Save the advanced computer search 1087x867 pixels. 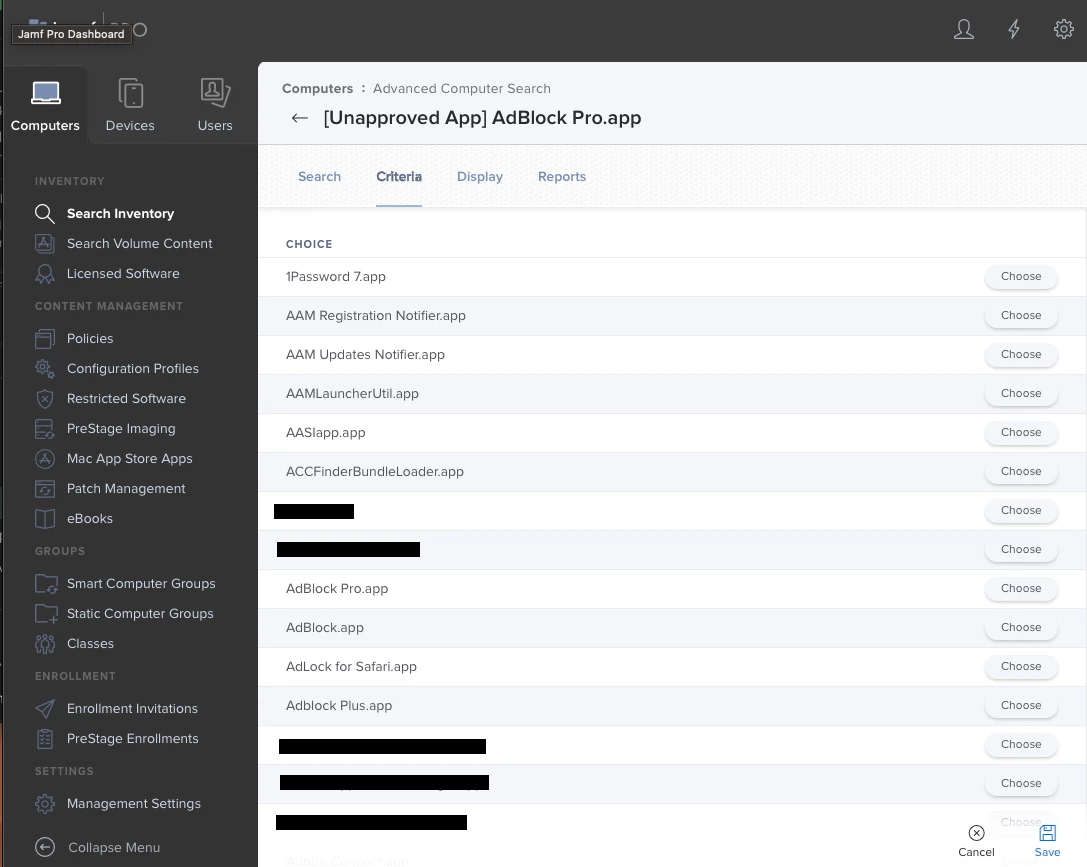click(x=1047, y=841)
